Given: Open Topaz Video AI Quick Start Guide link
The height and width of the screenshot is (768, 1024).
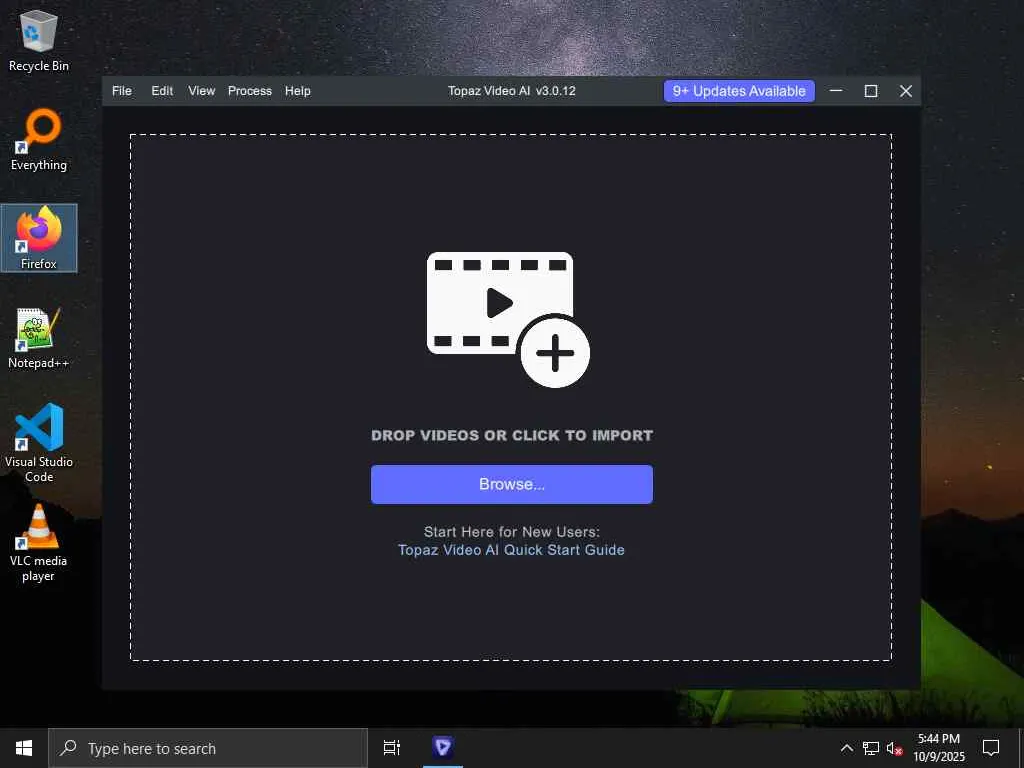Looking at the screenshot, I should (511, 550).
